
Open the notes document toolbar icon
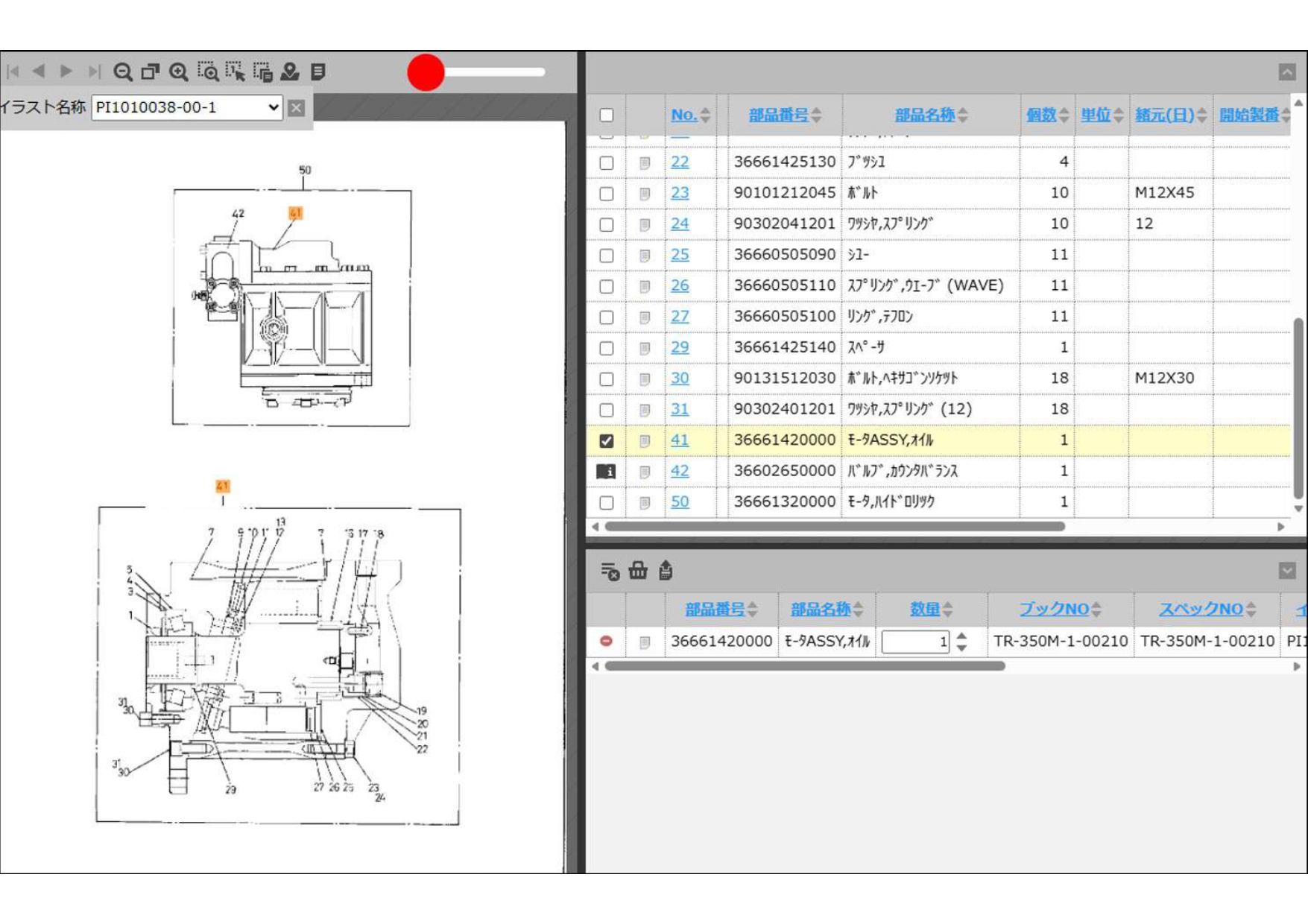[318, 72]
